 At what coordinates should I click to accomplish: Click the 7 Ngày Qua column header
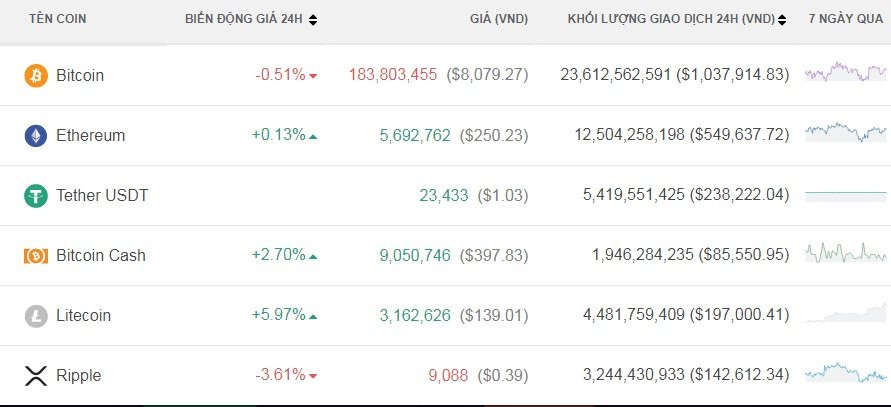[845, 19]
